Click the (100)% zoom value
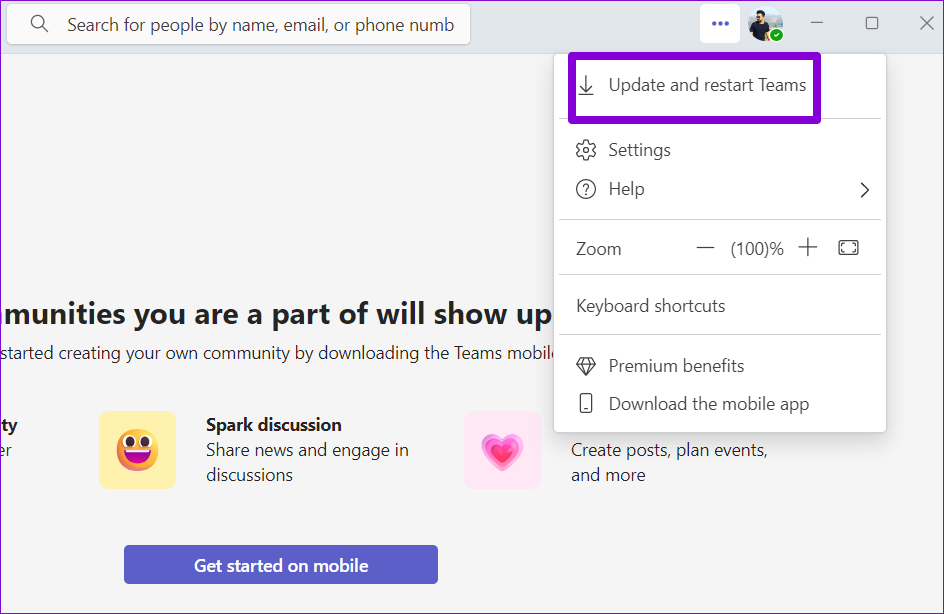The width and height of the screenshot is (944, 614). [757, 249]
